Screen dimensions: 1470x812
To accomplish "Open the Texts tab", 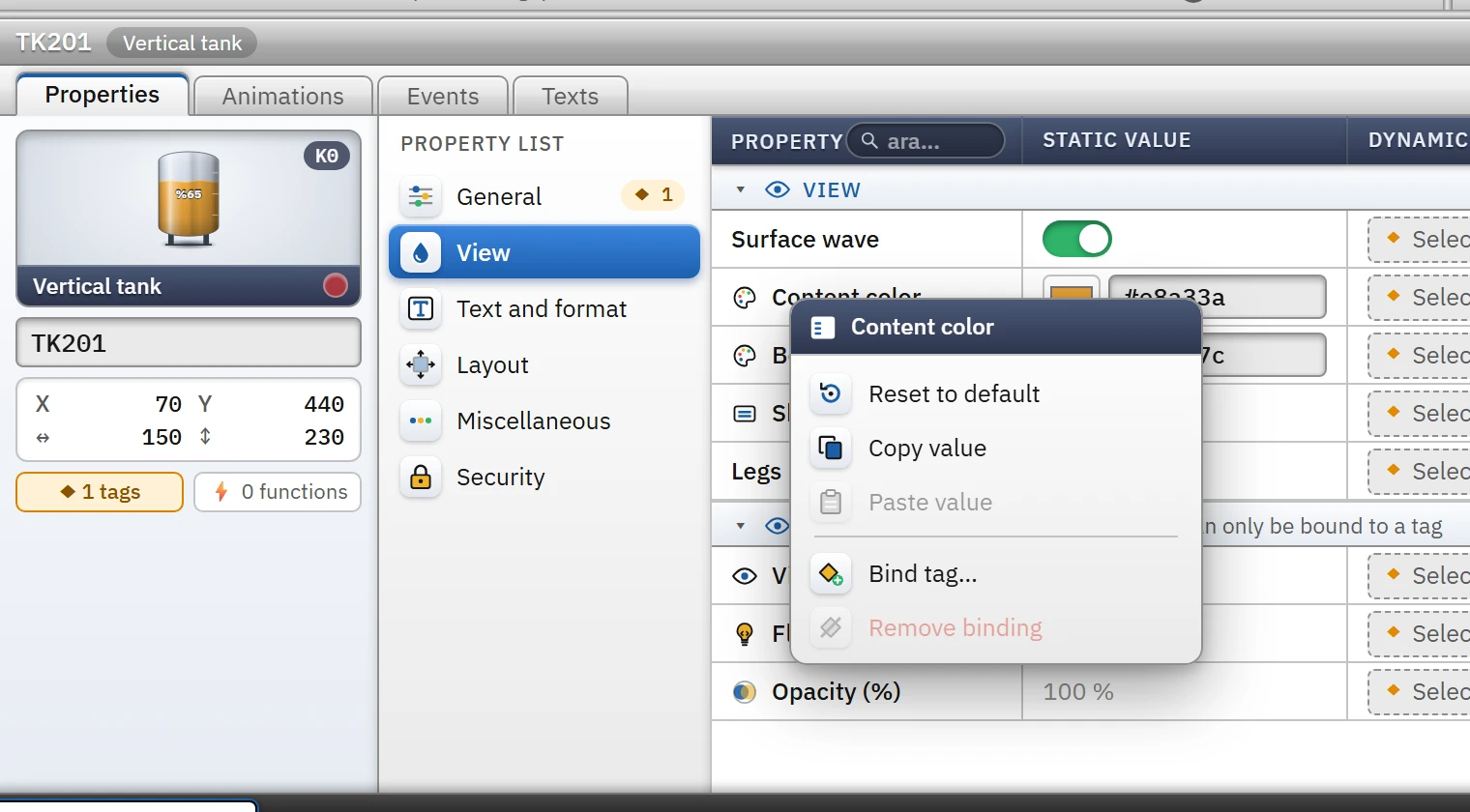I will 571,97.
